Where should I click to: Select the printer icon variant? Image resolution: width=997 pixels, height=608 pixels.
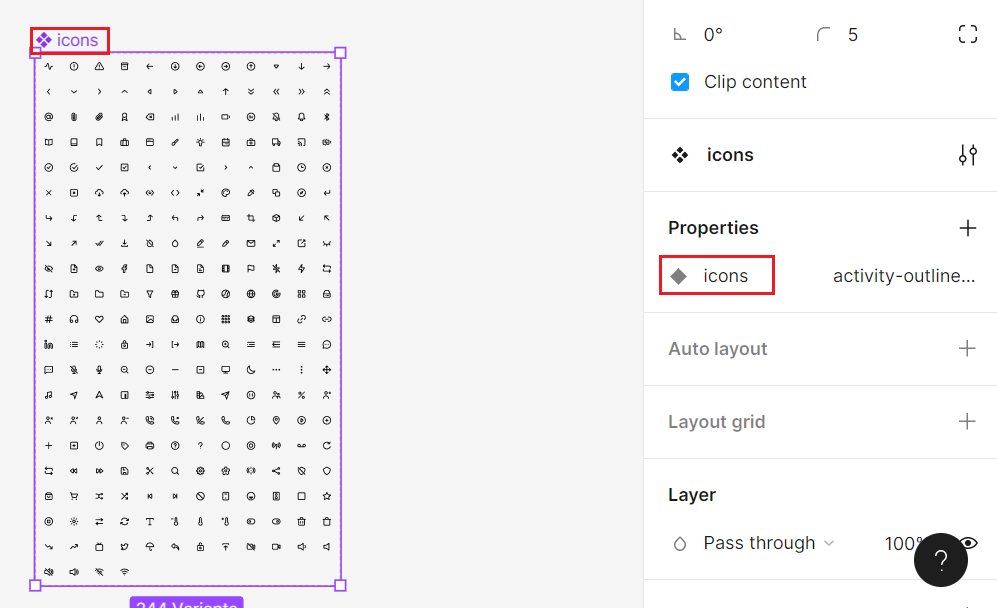tap(150, 446)
